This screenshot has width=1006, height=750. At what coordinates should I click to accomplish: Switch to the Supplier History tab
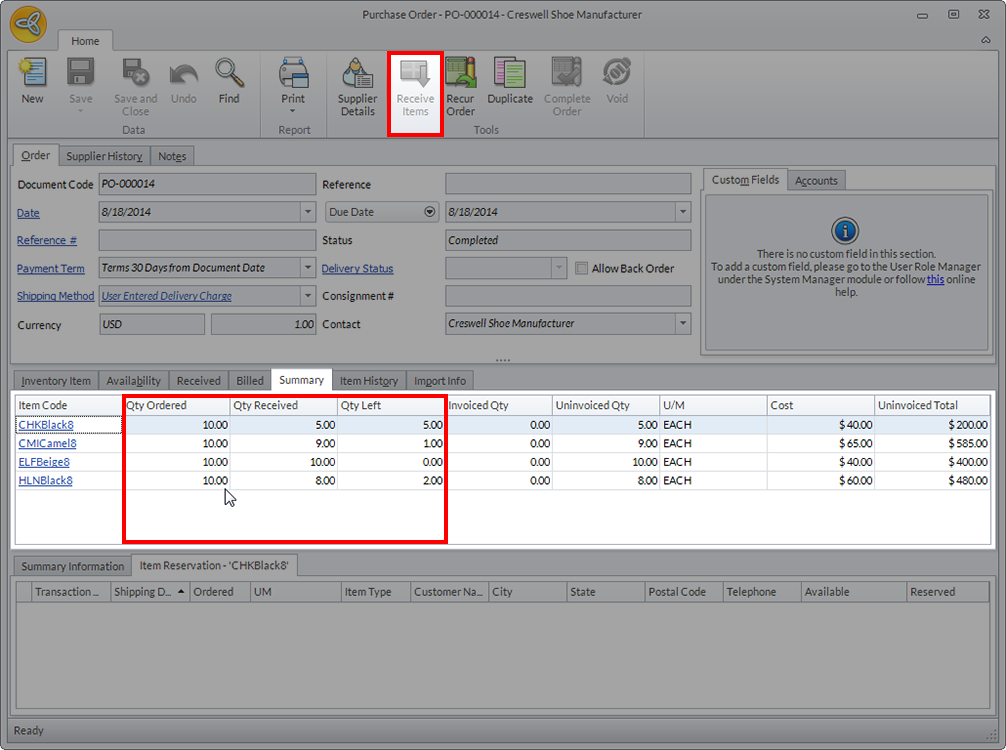104,156
